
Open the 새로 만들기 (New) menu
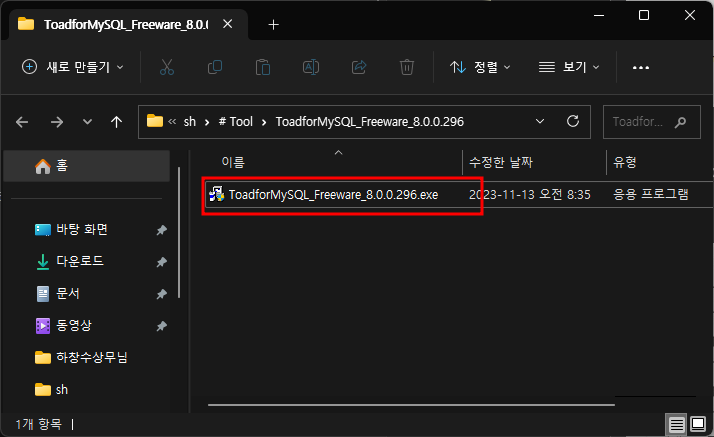[x=73, y=67]
